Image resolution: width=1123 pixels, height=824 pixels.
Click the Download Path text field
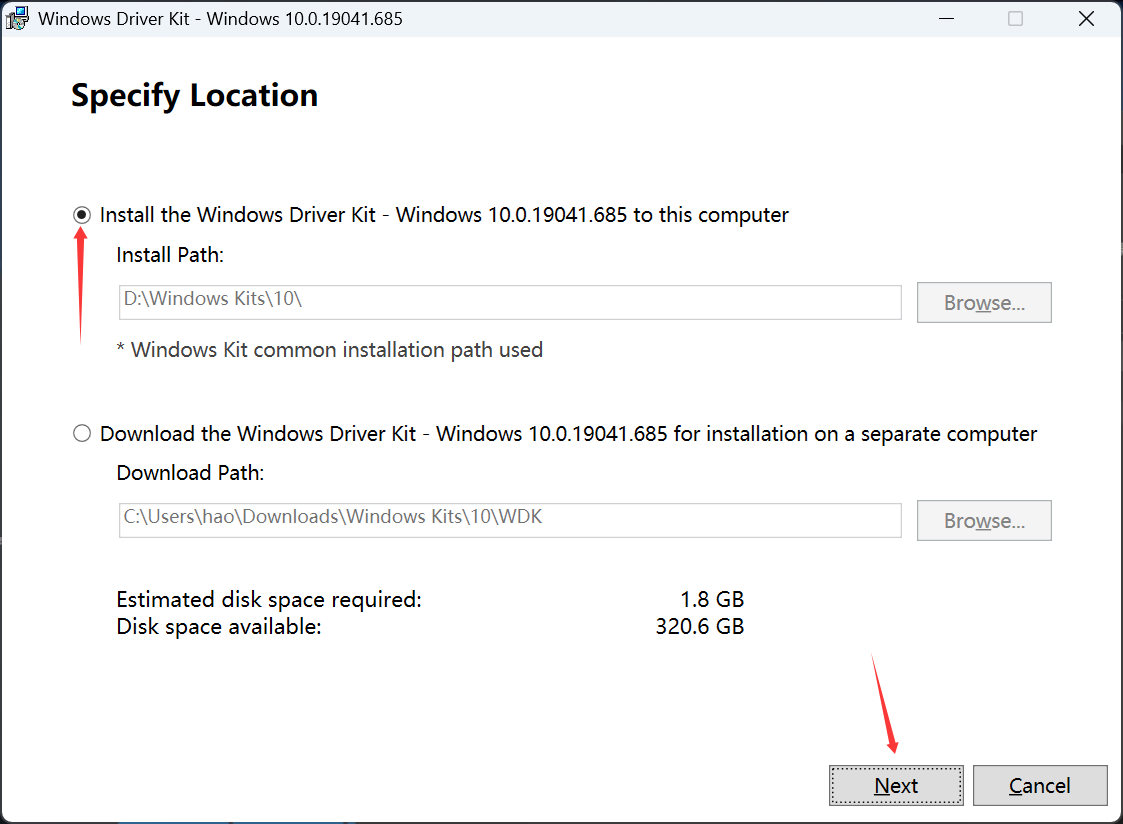pos(510,520)
